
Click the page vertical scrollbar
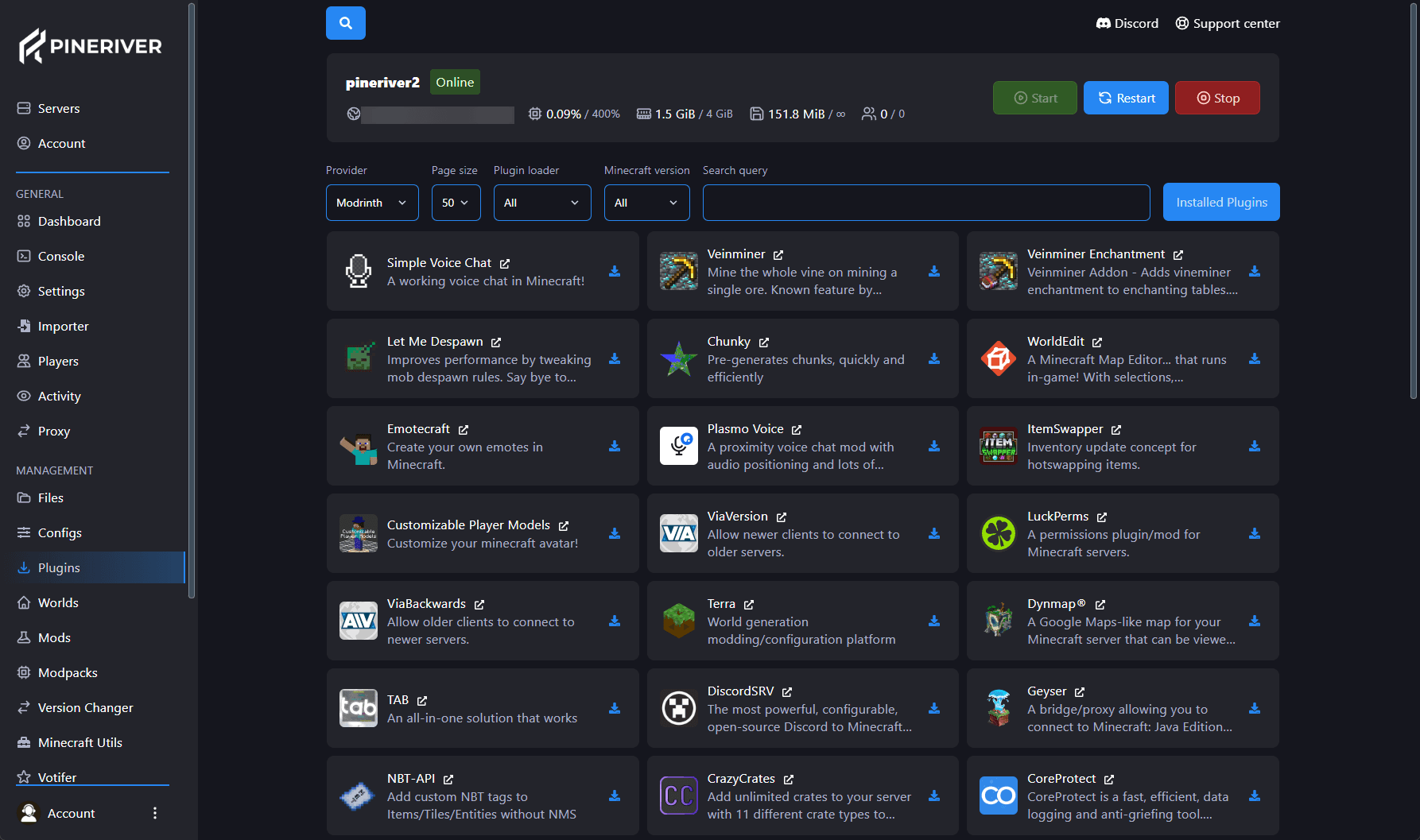pyautogui.click(x=1414, y=200)
